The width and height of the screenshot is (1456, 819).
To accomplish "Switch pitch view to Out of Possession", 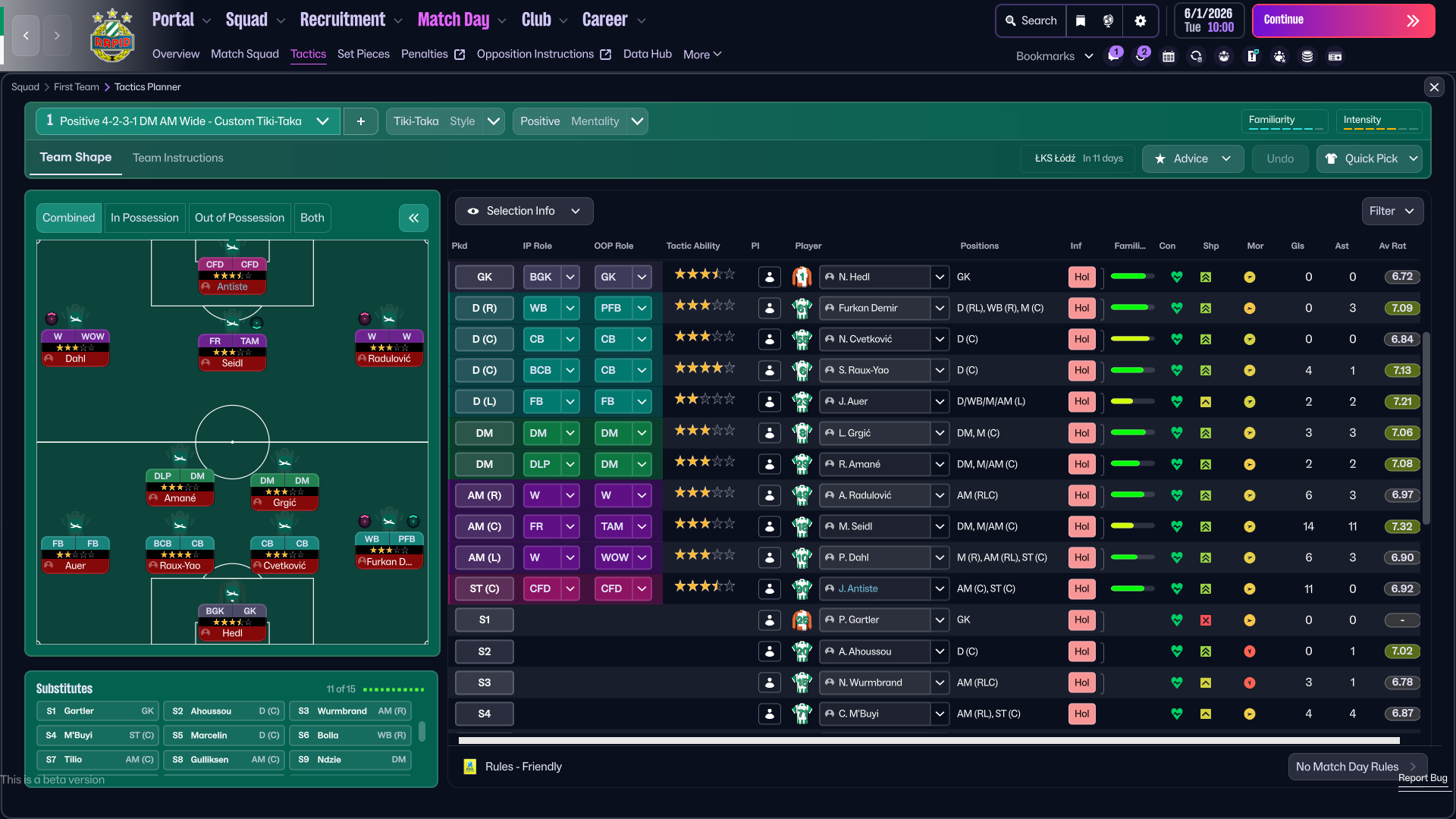I will [239, 218].
